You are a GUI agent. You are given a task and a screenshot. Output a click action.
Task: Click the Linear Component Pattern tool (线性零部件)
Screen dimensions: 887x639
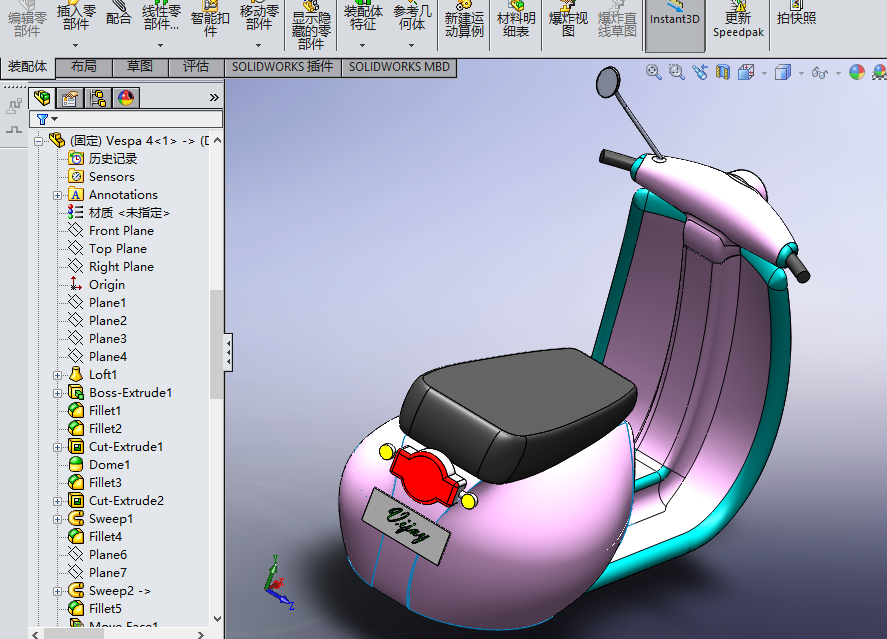161,17
